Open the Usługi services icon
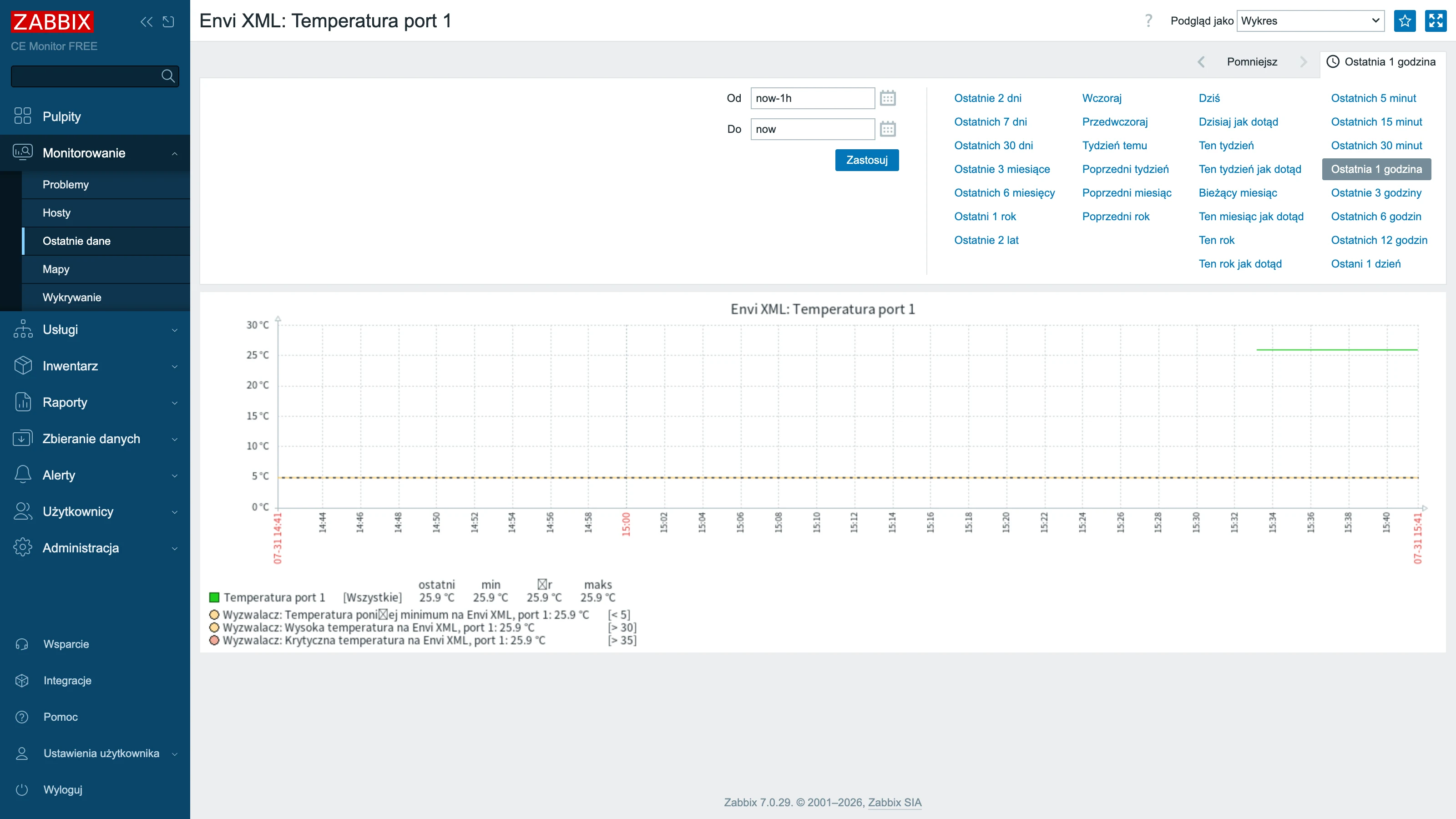1456x819 pixels. (x=23, y=329)
